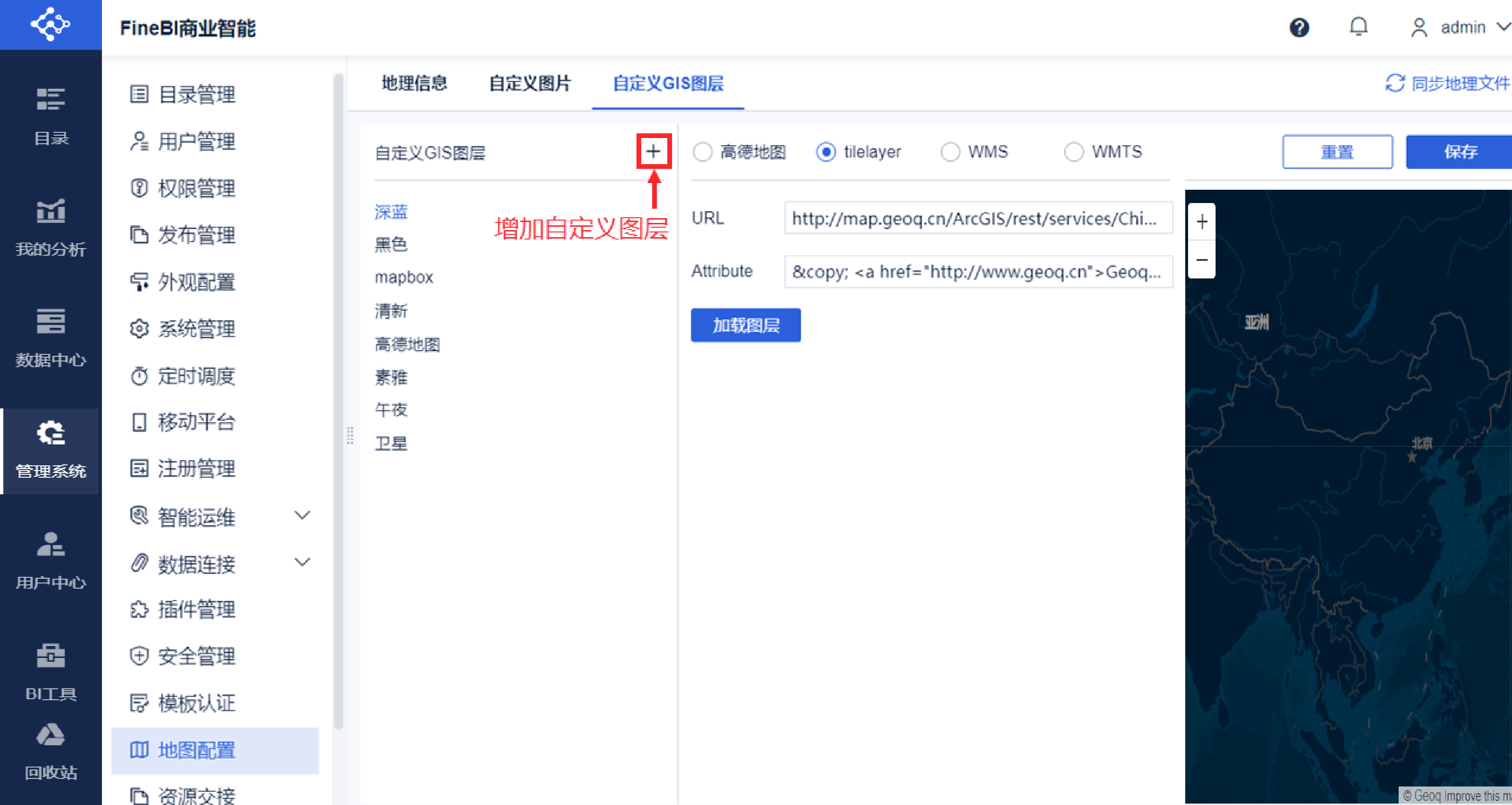The image size is (1512, 805).
Task: Click the 同步地理文件 refresh icon
Action: (x=1394, y=83)
